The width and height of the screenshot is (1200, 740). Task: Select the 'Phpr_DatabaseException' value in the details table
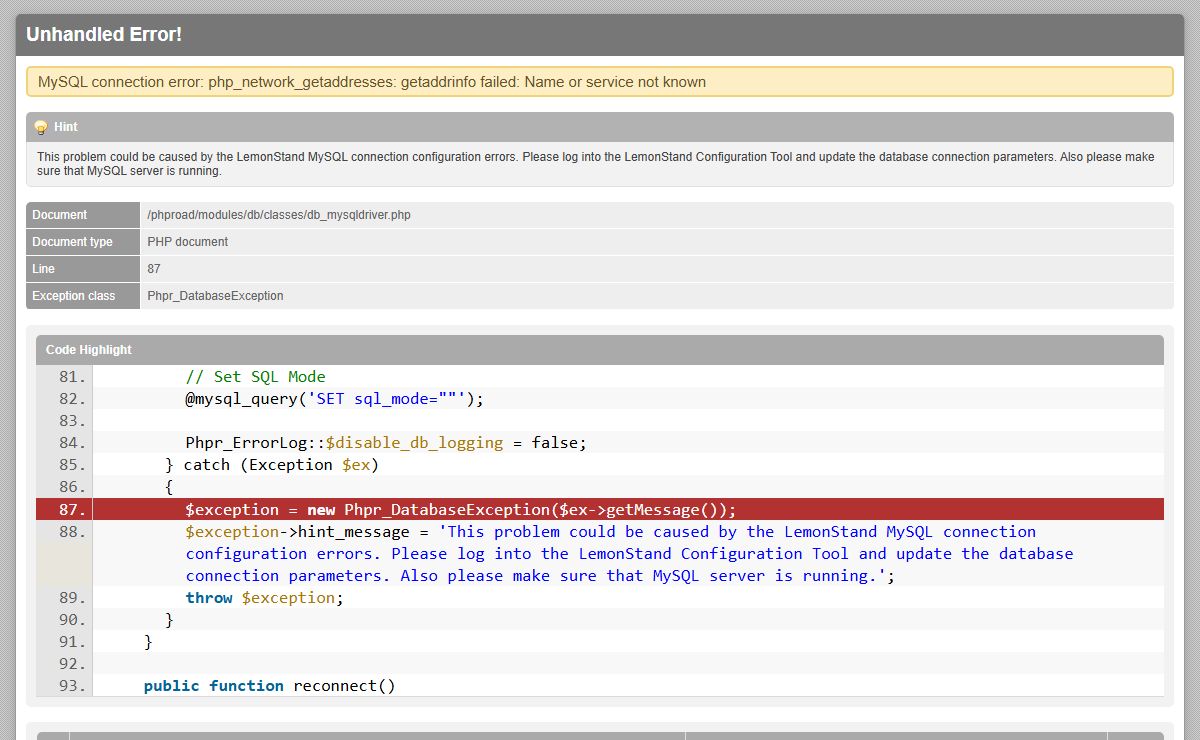[215, 296]
